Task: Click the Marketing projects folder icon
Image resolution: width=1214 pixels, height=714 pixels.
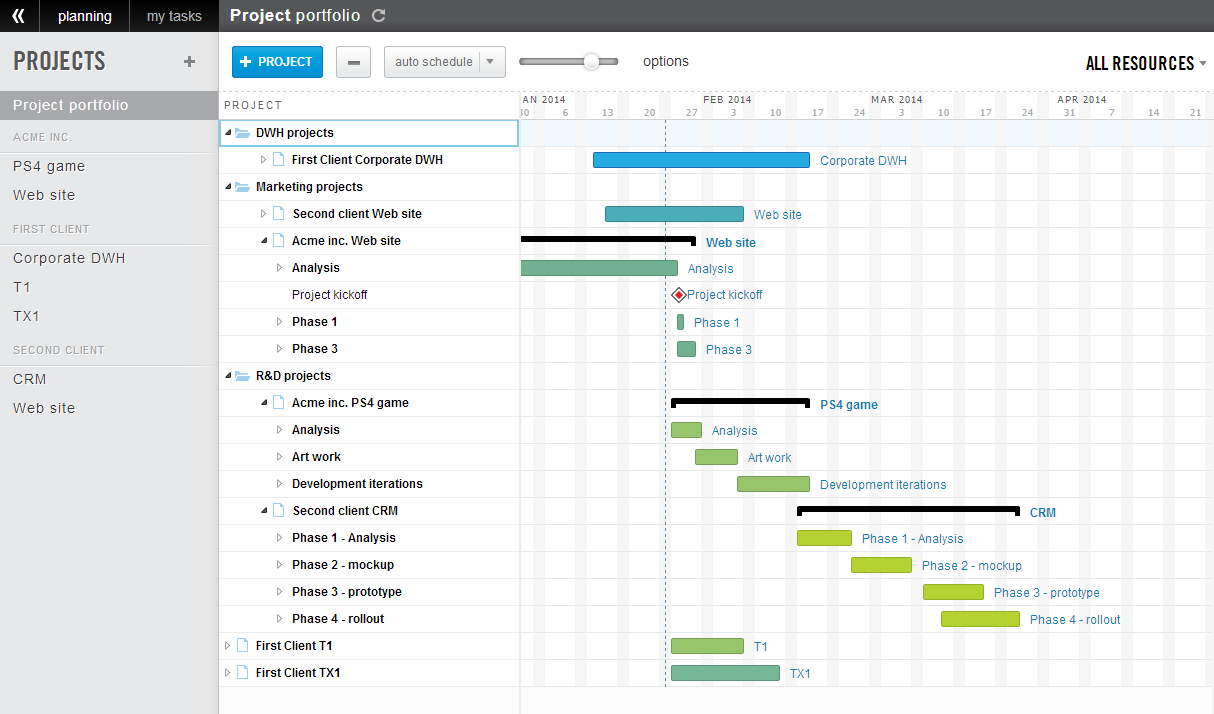Action: tap(242, 186)
